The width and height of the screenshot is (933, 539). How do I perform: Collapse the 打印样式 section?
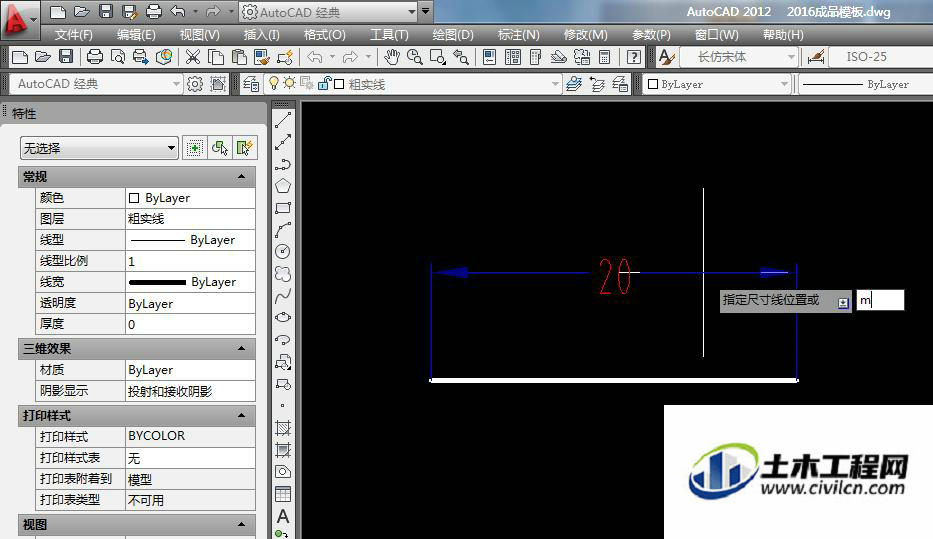(x=241, y=415)
